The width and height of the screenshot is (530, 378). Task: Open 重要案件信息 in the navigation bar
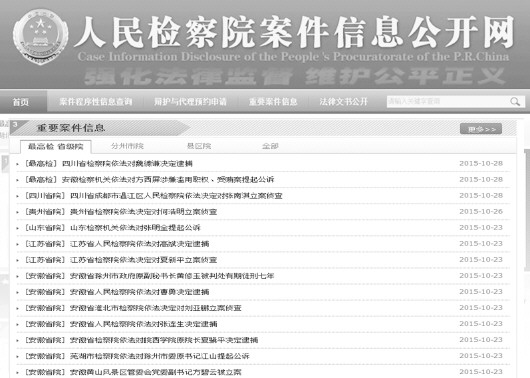273,101
